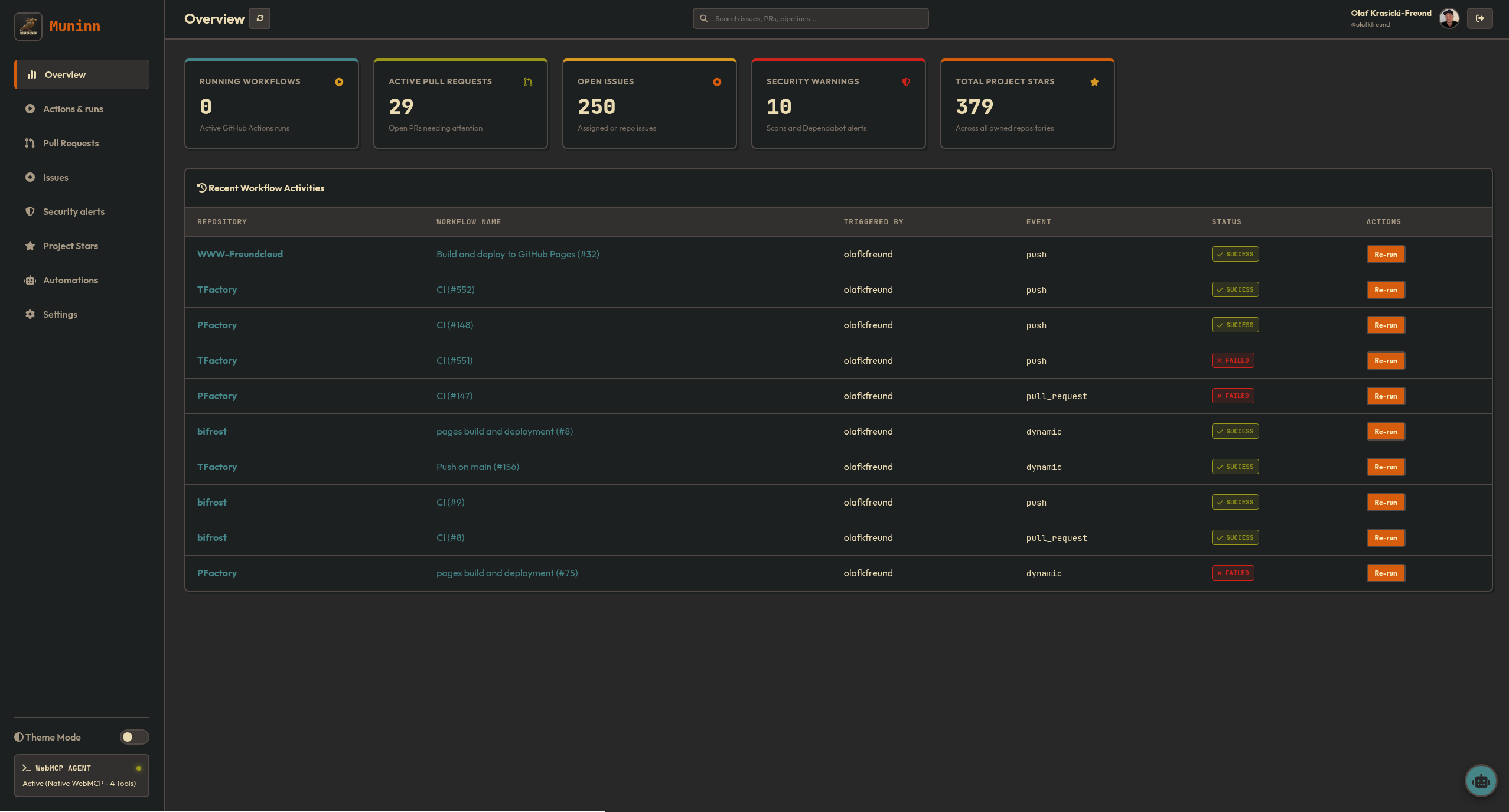Open Security alerts in sidebar
Viewport: 1509px width, 812px height.
82,211
